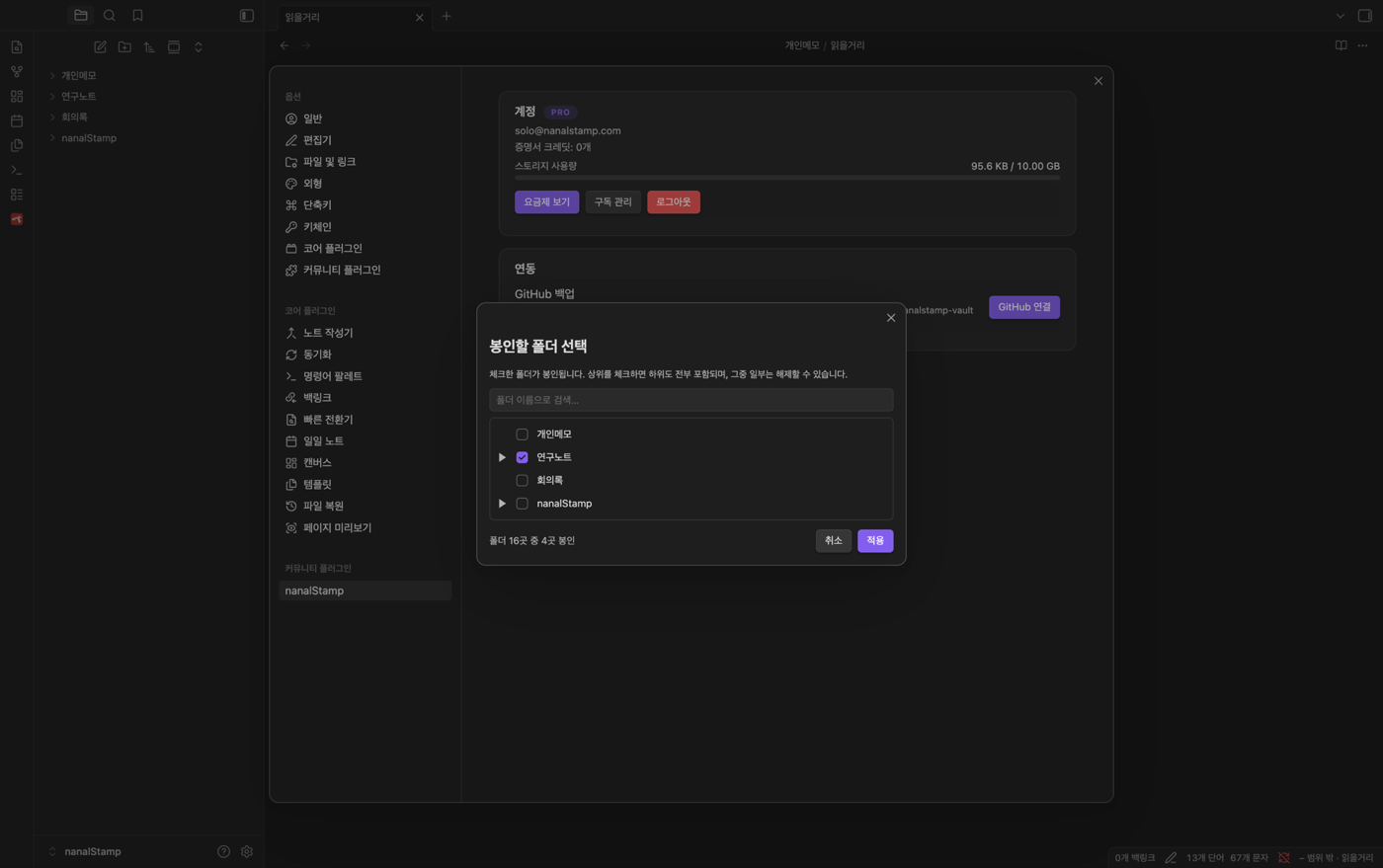Expand the 연구노트 folder in file explorer
1383x868 pixels.
coord(52,97)
